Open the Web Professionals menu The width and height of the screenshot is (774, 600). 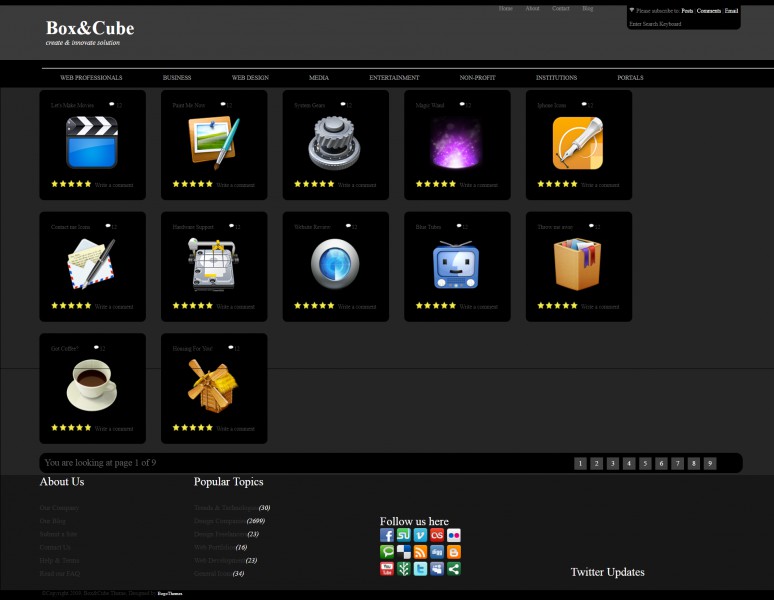coord(91,77)
